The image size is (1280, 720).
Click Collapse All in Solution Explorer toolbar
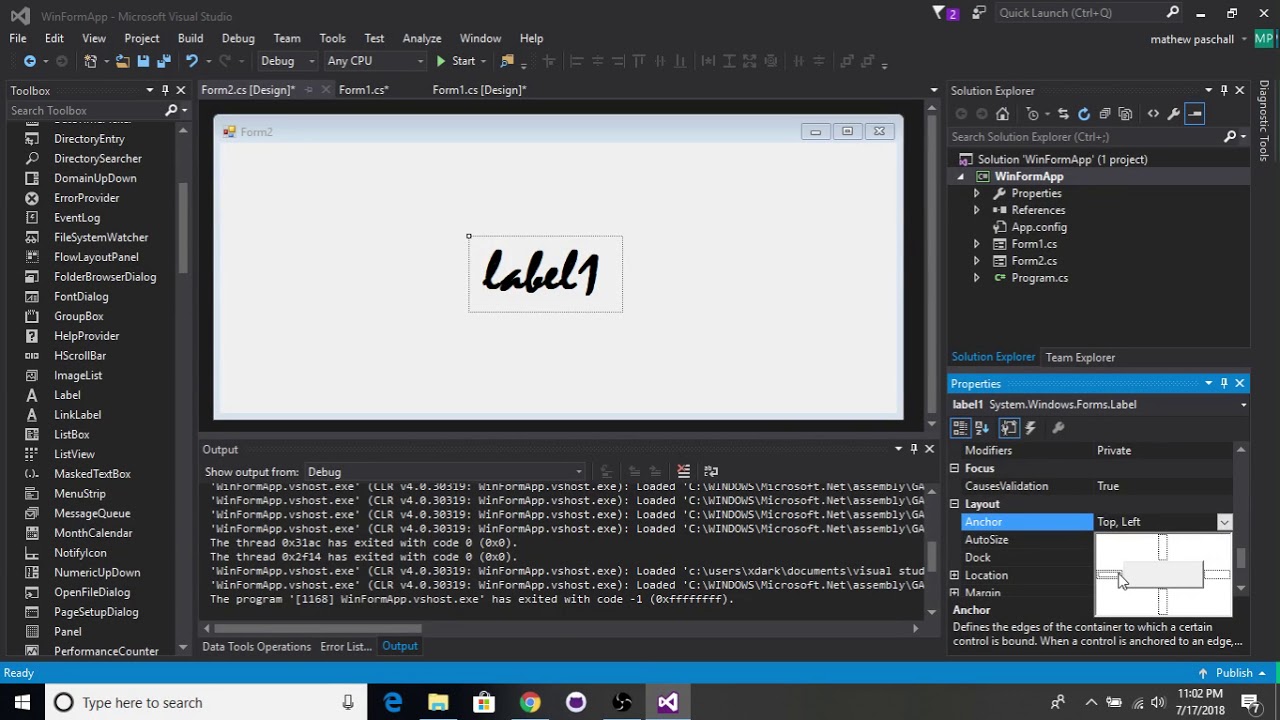1104,114
